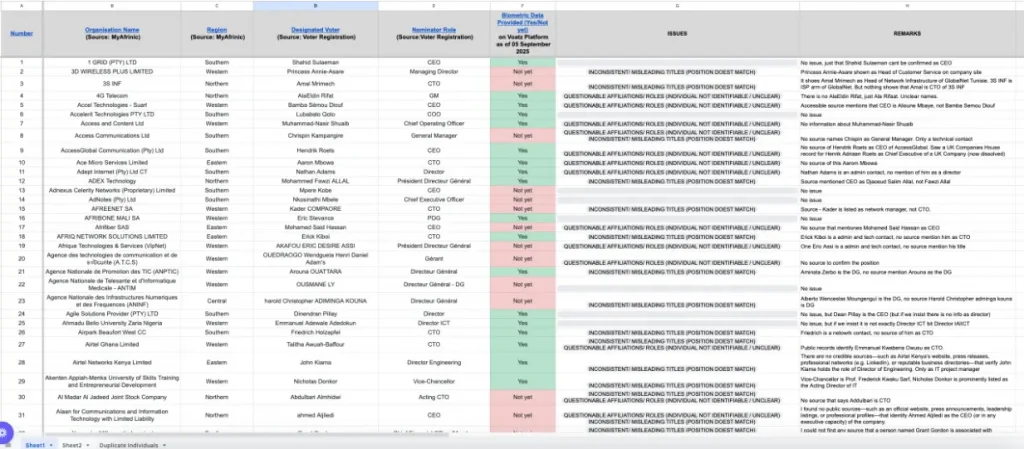Image resolution: width=1024 pixels, height=449 pixels.
Task: Open the Duplicate Individuals tab dropdown arrow
Action: click(x=165, y=445)
